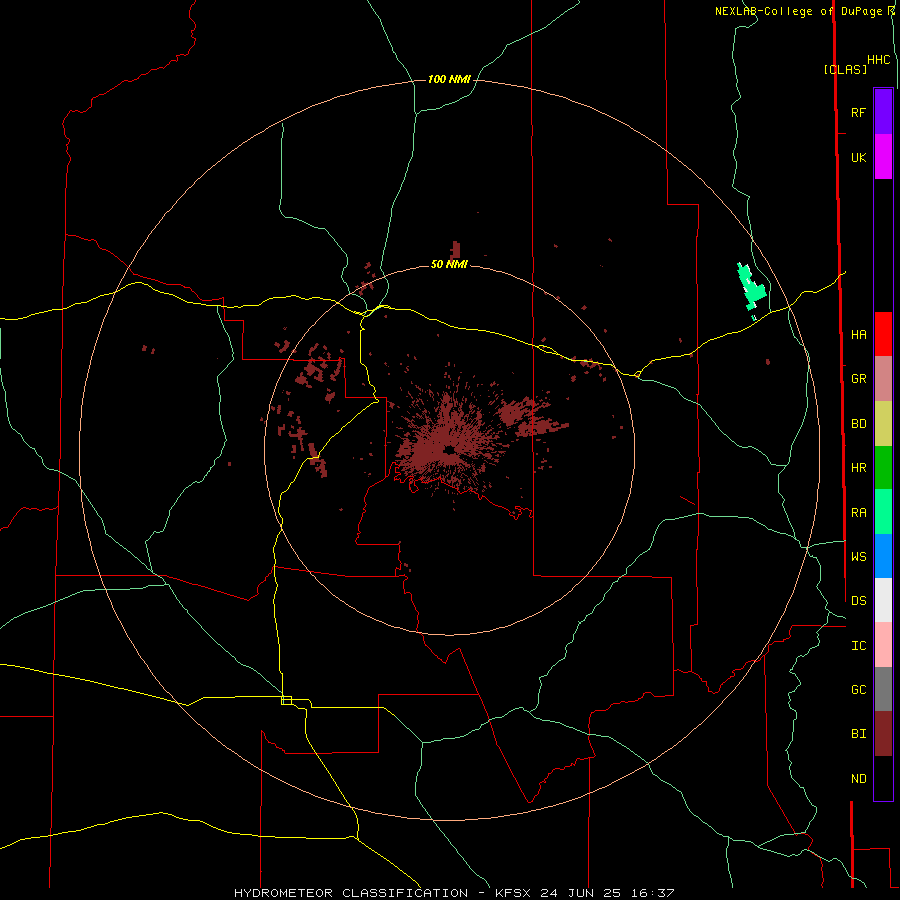
Task: Pick the HR dark green legend swatch
Action: pos(883,468)
